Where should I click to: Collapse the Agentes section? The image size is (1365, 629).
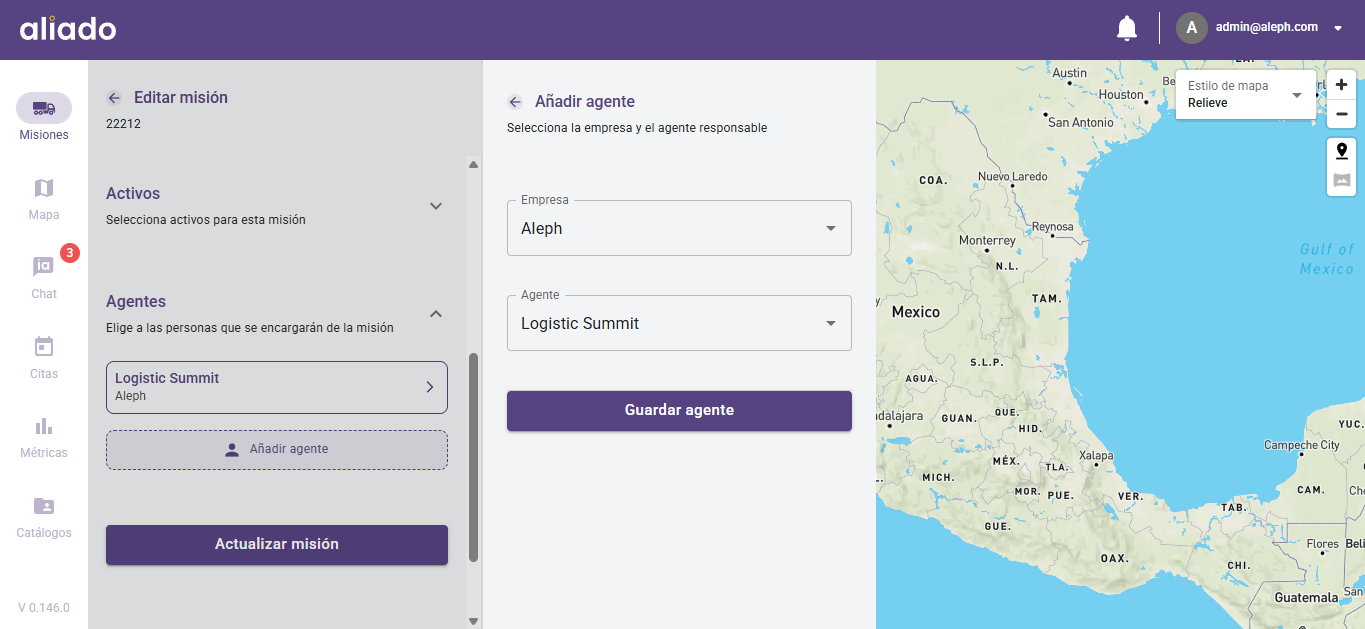pos(436,314)
